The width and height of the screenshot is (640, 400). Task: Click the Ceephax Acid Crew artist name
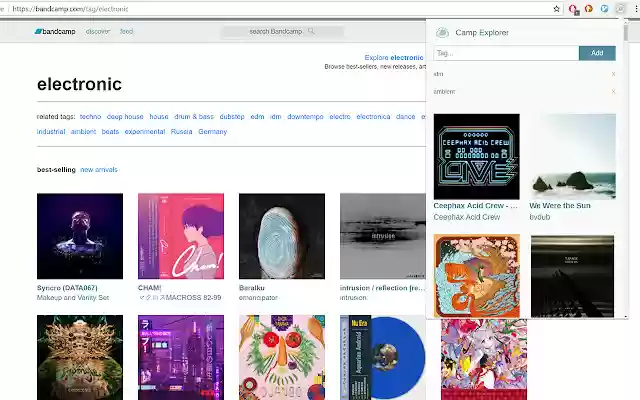[x=467, y=217]
